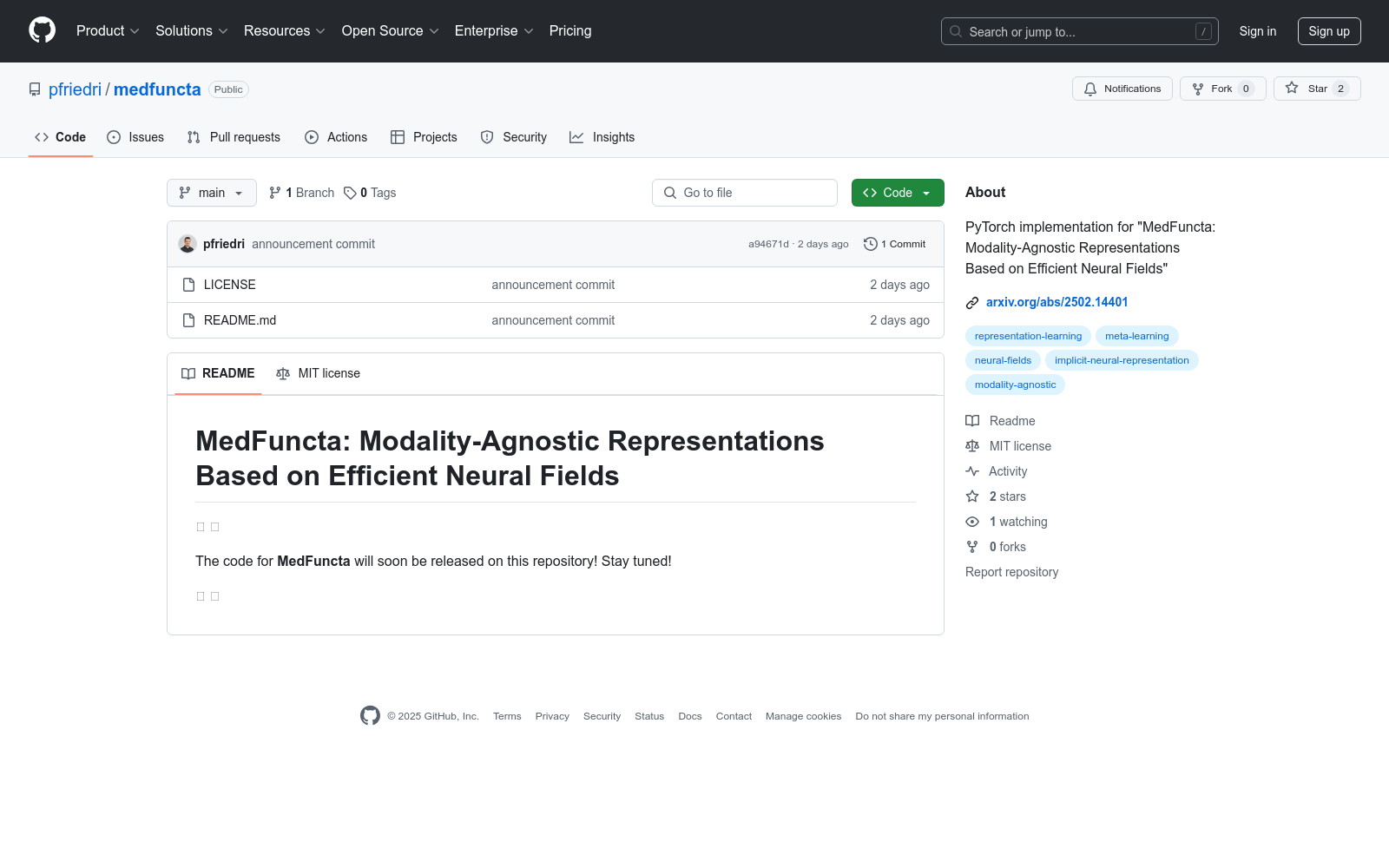Viewport: 1389px width, 868px height.
Task: Open the Security footer link
Action: [x=602, y=716]
